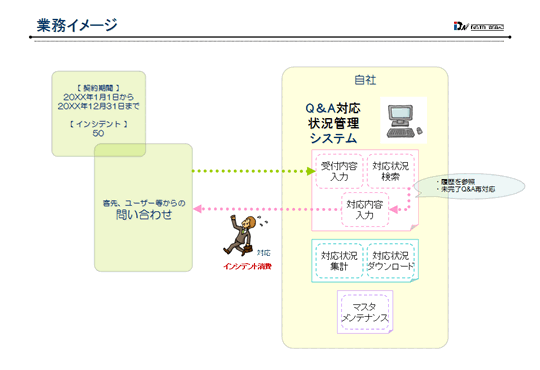This screenshot has height=370, width=540.
Task: Click the green arrowhead pointing to 受付内容入力
Action: pyautogui.click(x=311, y=171)
